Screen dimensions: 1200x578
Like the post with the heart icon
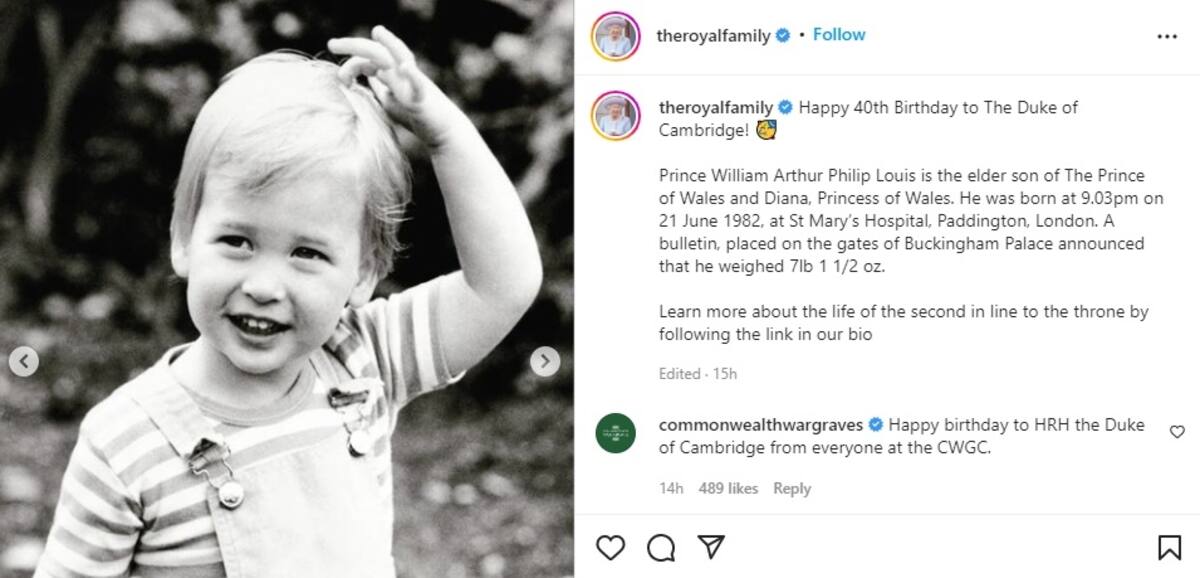610,547
